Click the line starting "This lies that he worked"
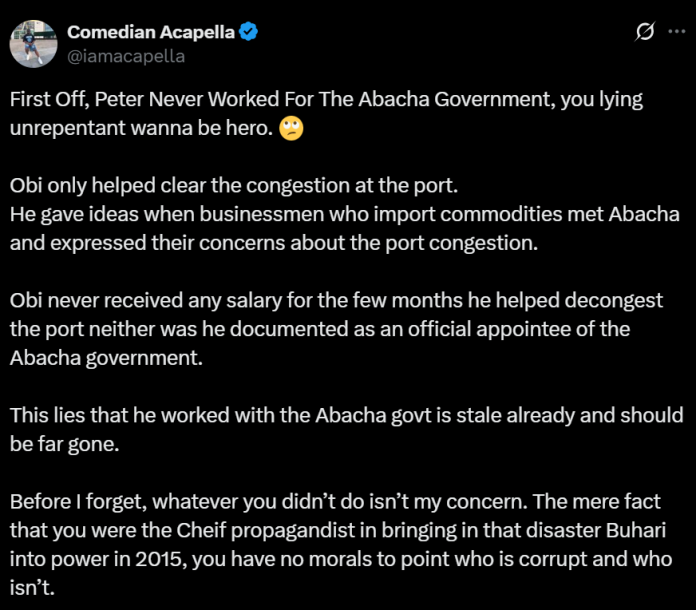The width and height of the screenshot is (696, 610). 347,416
